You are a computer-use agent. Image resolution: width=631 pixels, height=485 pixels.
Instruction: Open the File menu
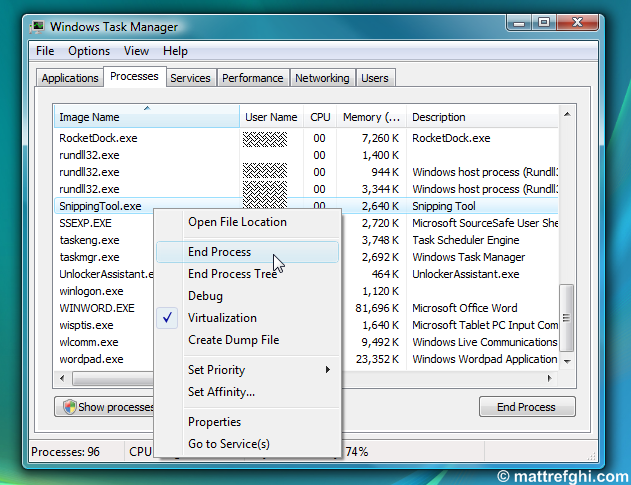click(x=45, y=51)
